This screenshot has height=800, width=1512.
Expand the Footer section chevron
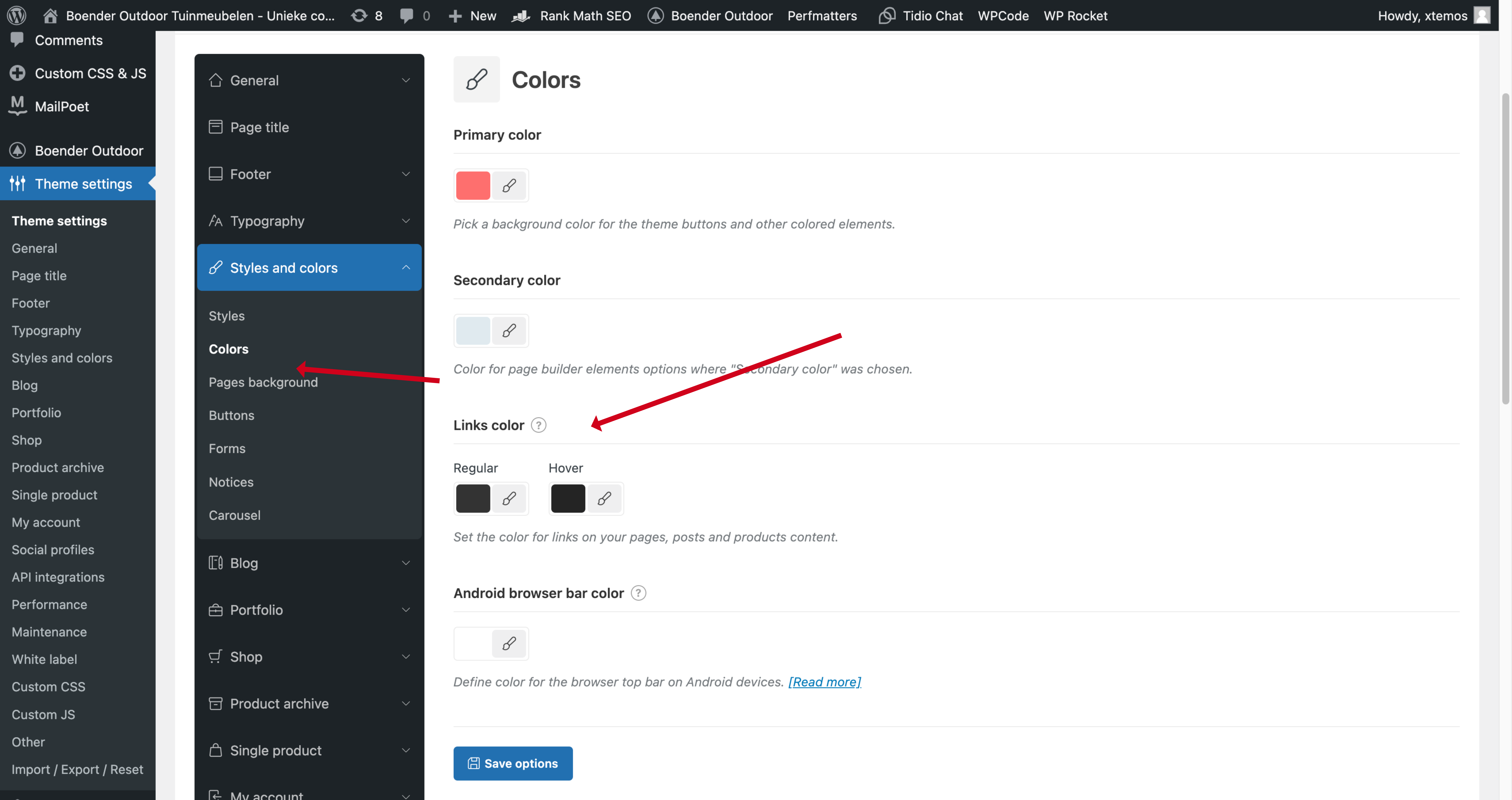coord(406,174)
